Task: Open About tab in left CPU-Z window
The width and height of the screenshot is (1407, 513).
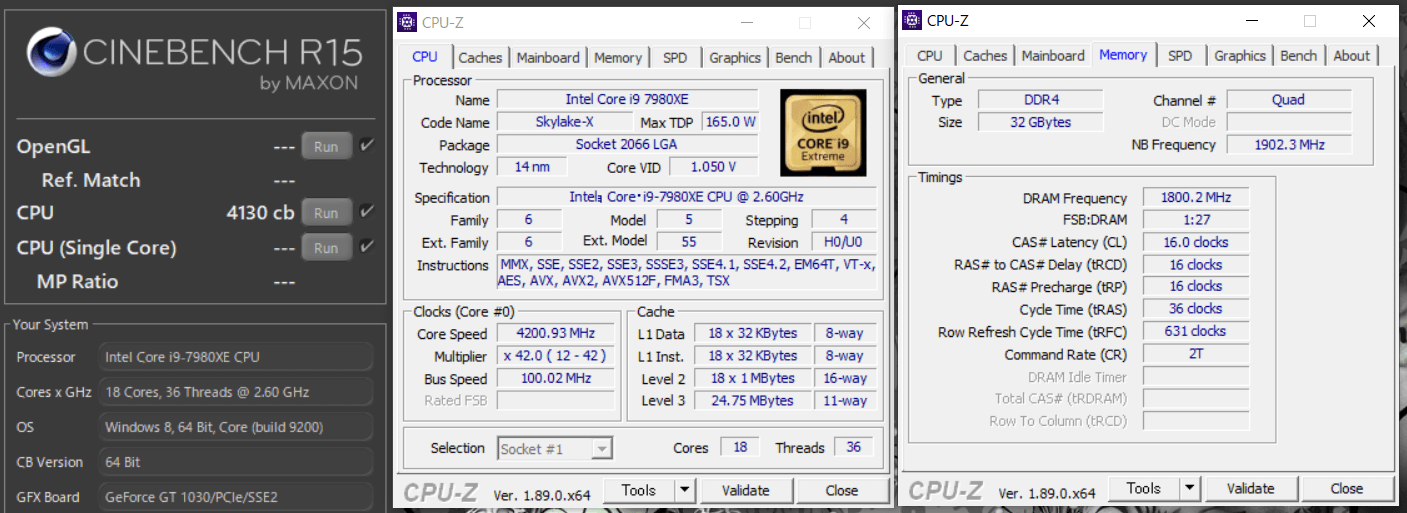Action: point(847,58)
